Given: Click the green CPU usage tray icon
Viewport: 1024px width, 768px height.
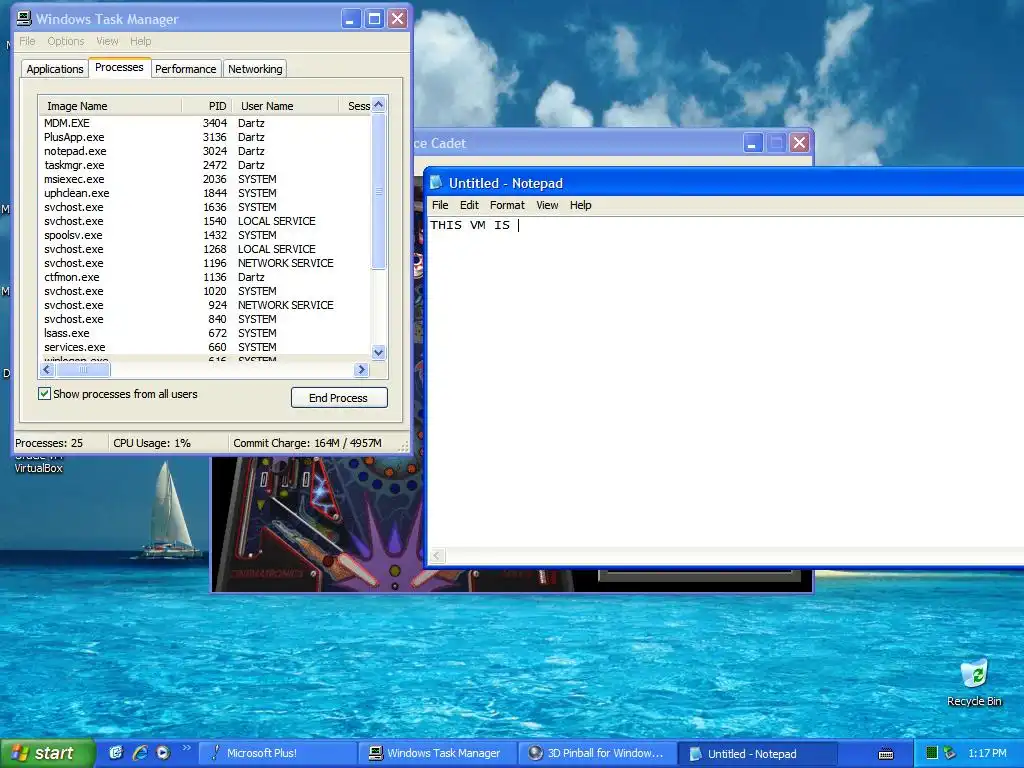Looking at the screenshot, I should pos(932,753).
